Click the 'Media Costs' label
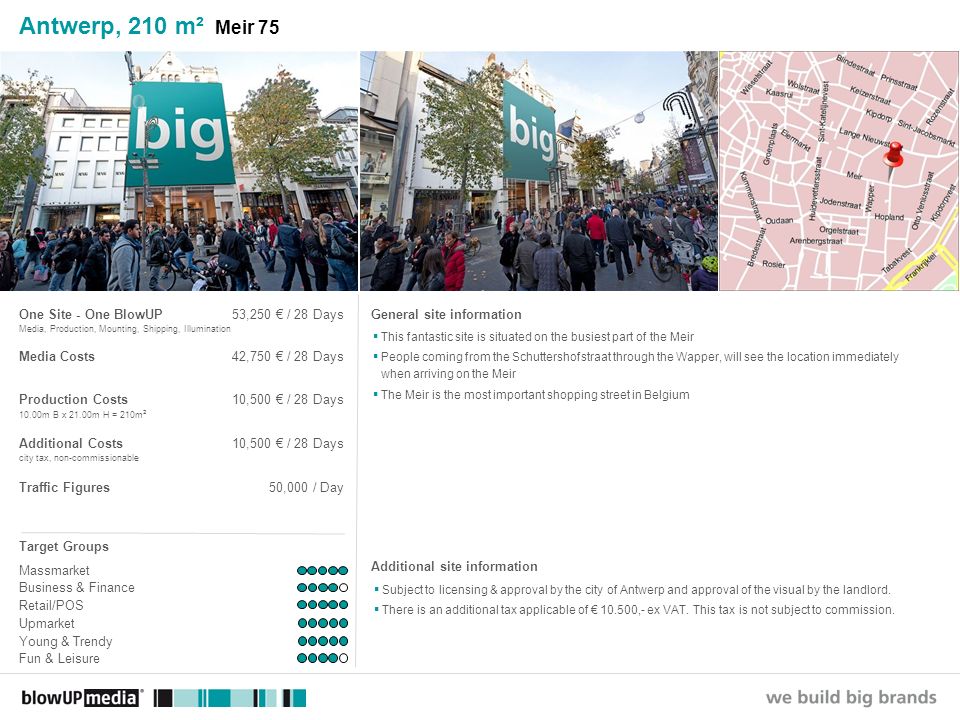 pyautogui.click(x=57, y=356)
